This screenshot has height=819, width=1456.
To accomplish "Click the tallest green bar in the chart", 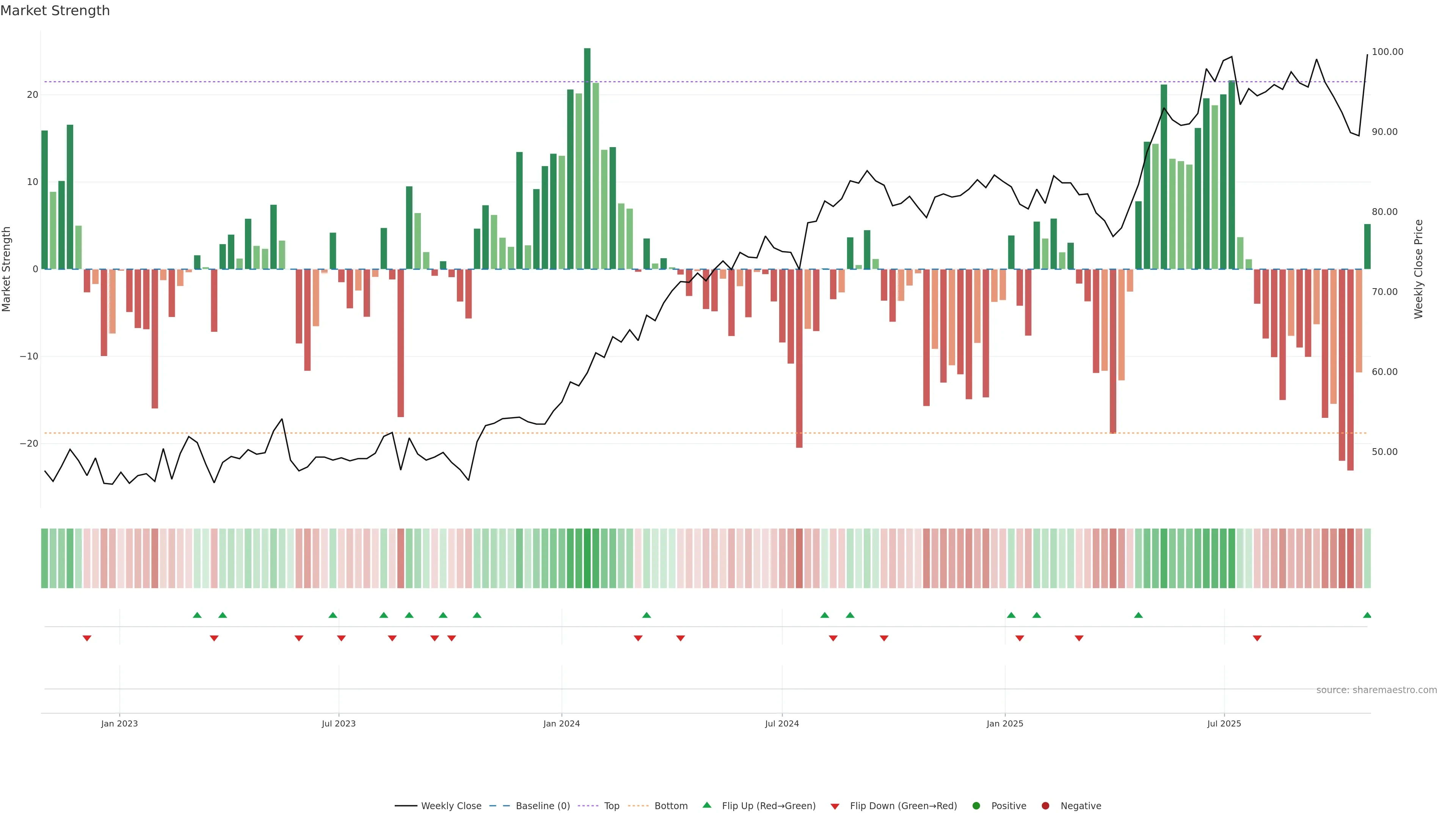I will pyautogui.click(x=587, y=158).
